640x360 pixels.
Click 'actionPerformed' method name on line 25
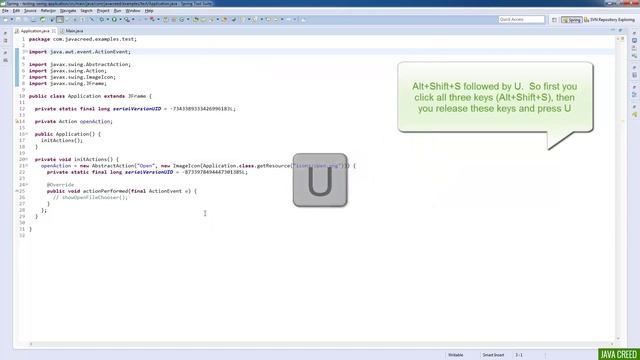pos(105,191)
